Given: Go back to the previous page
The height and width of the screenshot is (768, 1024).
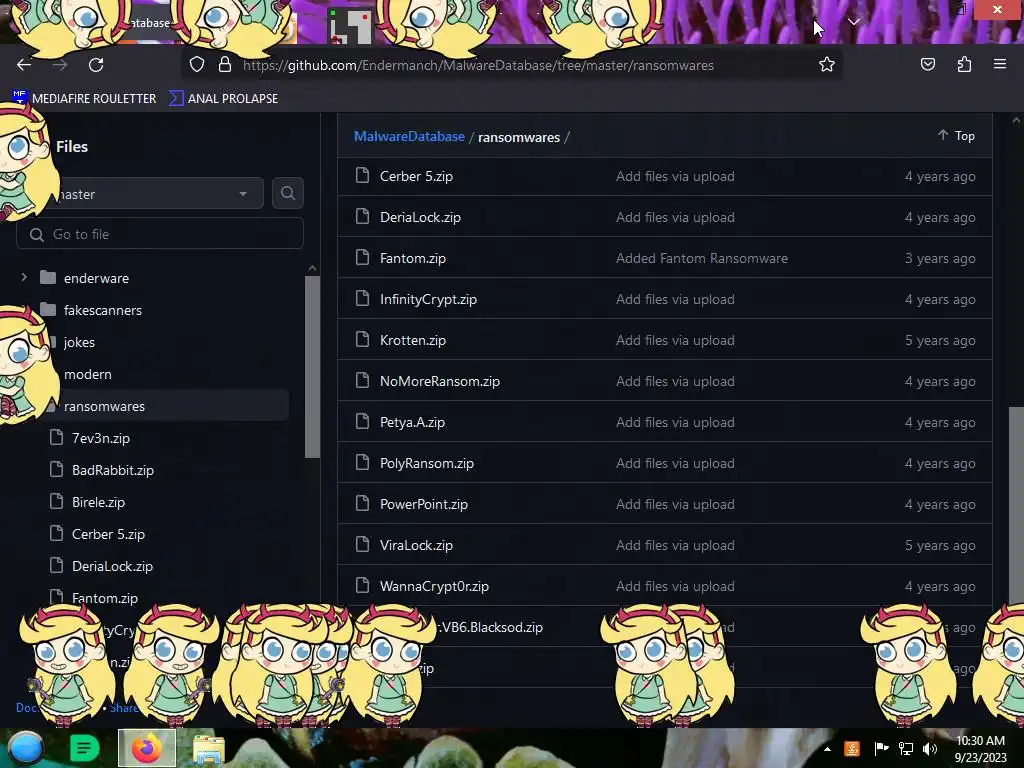Looking at the screenshot, I should 24,65.
